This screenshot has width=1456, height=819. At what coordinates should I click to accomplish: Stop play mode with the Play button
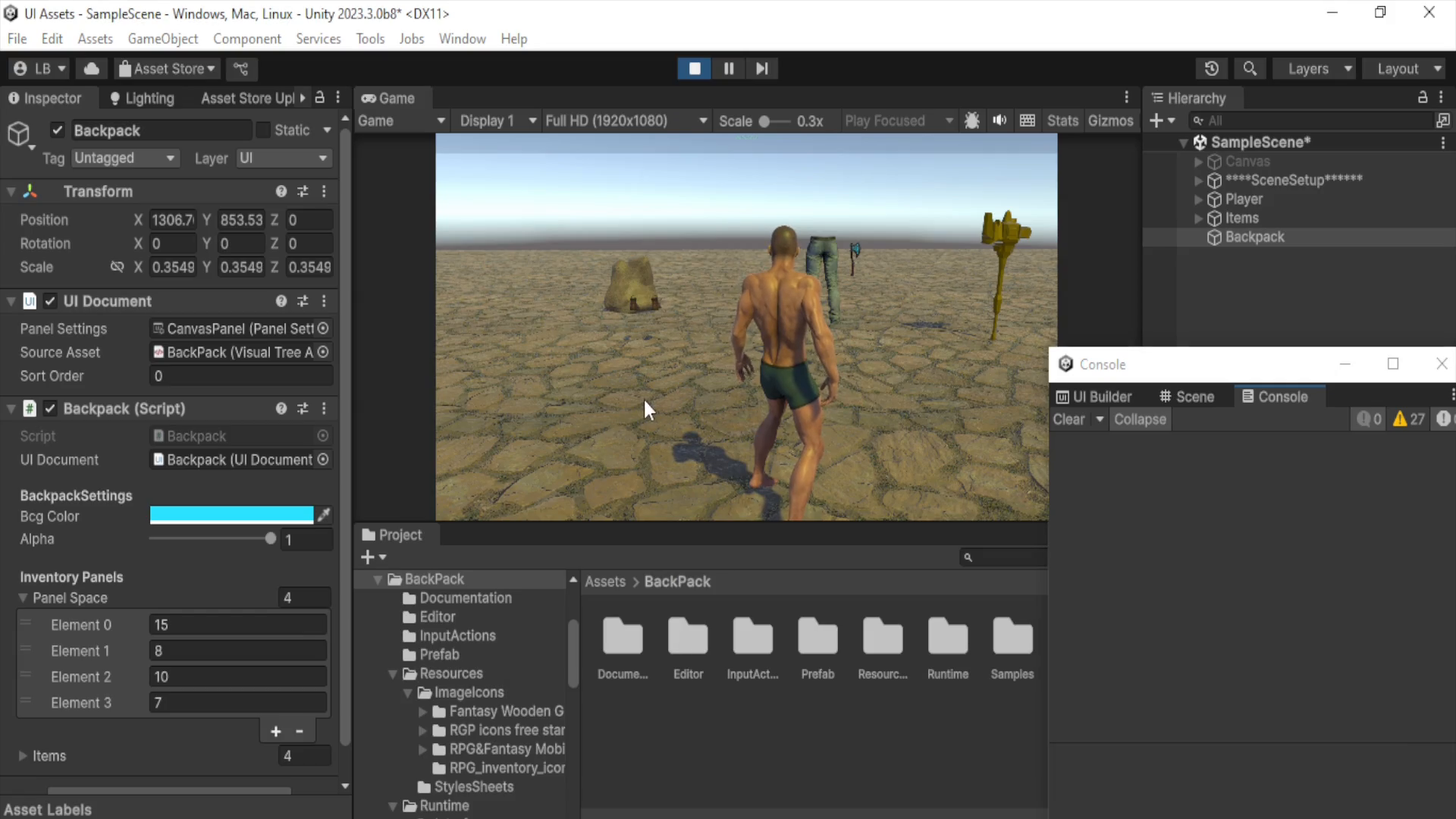[695, 68]
